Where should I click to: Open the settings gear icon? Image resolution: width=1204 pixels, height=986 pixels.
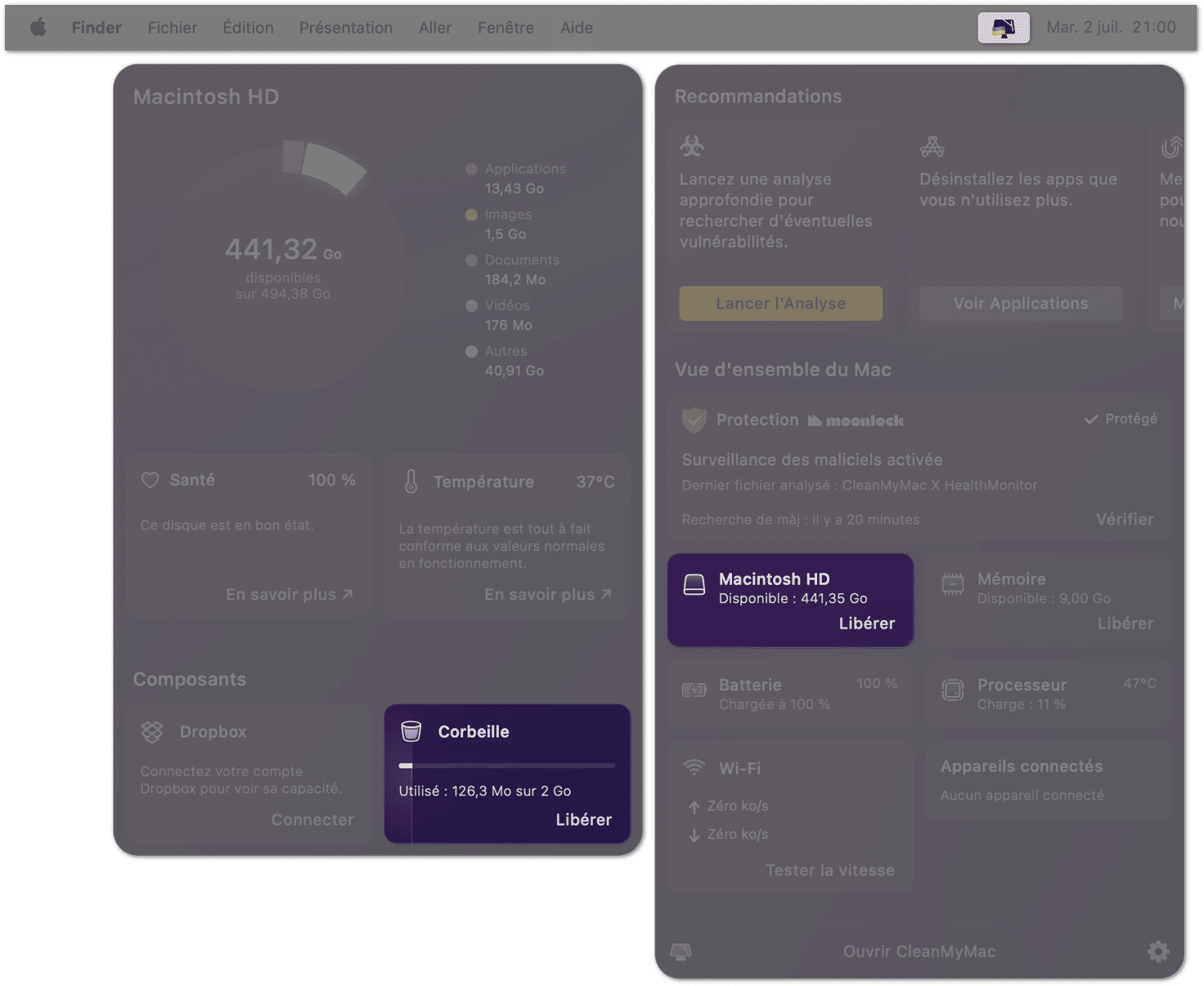point(1157,951)
